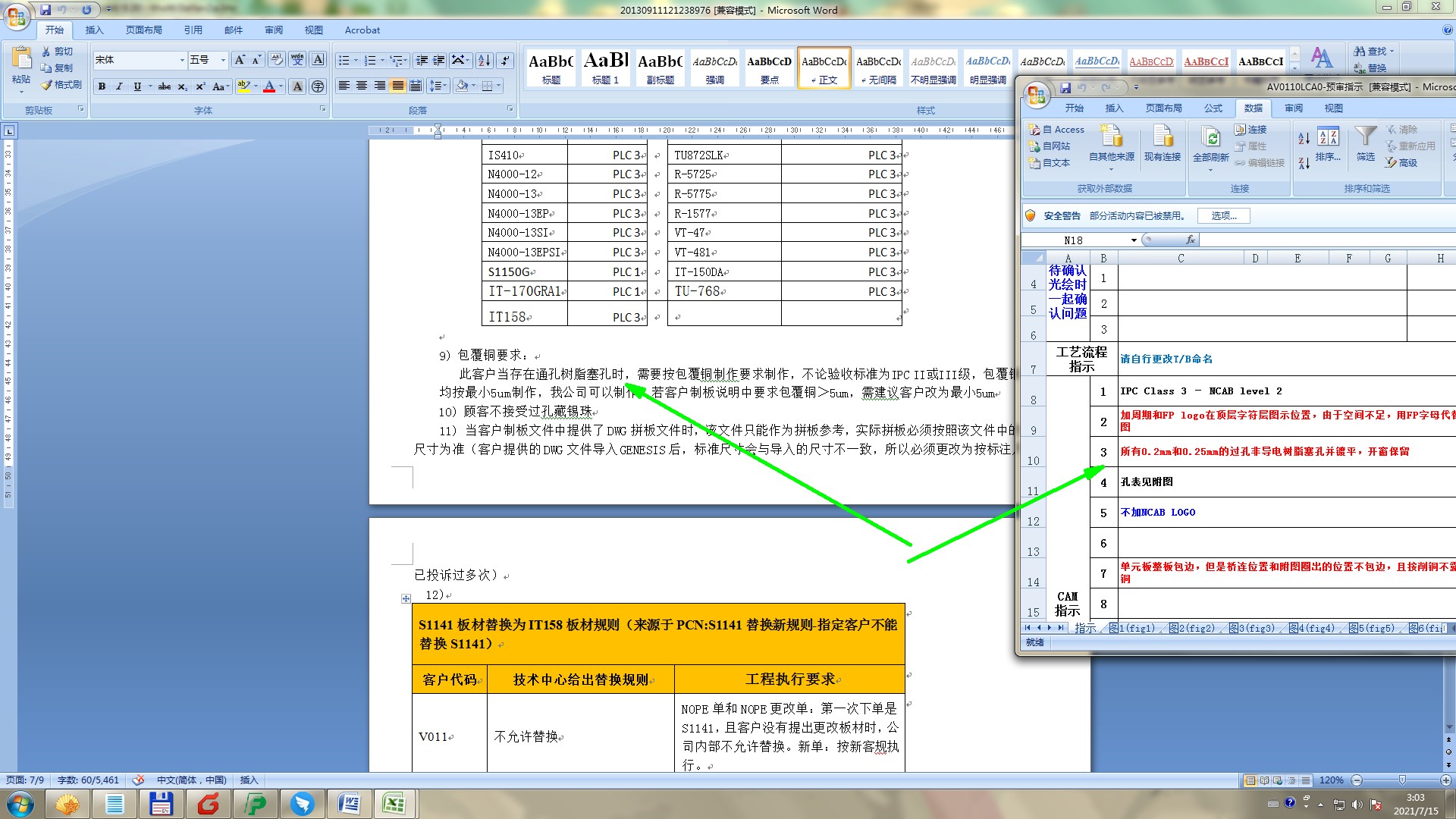Open Excel from the Windows taskbar
The height and width of the screenshot is (819, 1456).
pyautogui.click(x=394, y=803)
